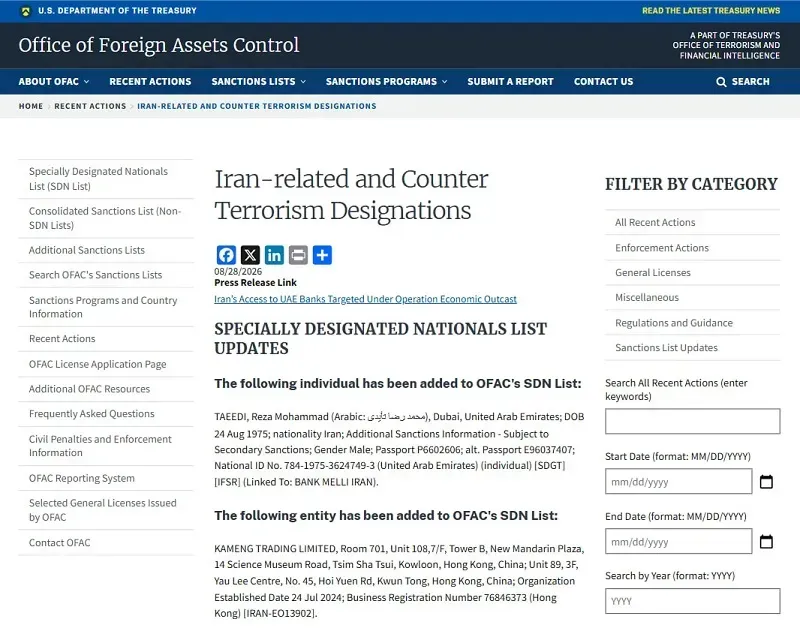800x628 pixels.
Task: Click Read the Latest Treasury News link
Action: [x=711, y=11]
